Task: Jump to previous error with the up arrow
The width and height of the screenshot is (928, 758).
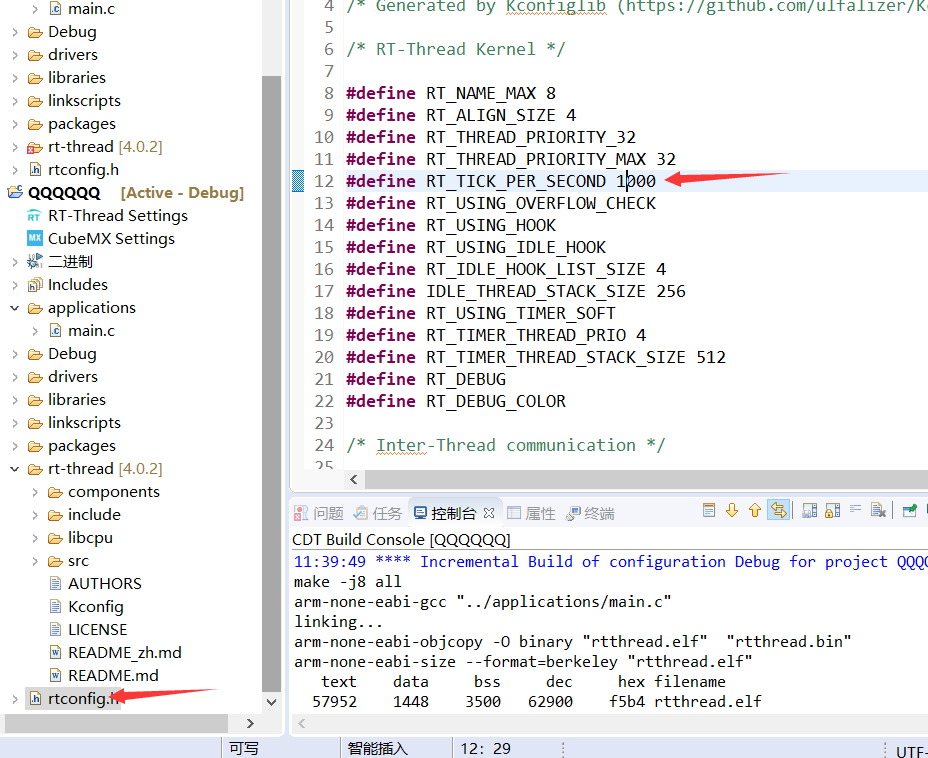Action: click(755, 510)
